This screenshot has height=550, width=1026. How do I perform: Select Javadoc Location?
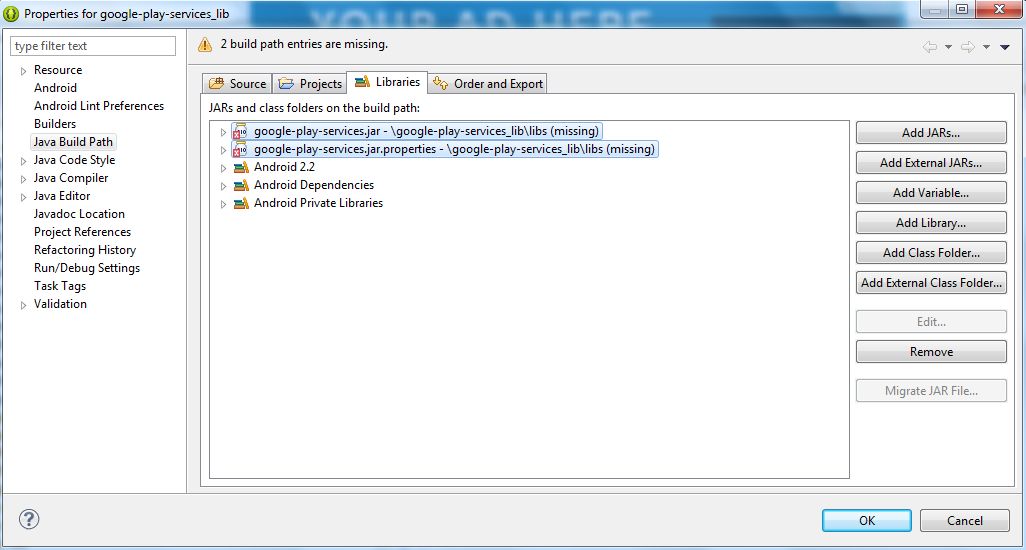pos(79,214)
